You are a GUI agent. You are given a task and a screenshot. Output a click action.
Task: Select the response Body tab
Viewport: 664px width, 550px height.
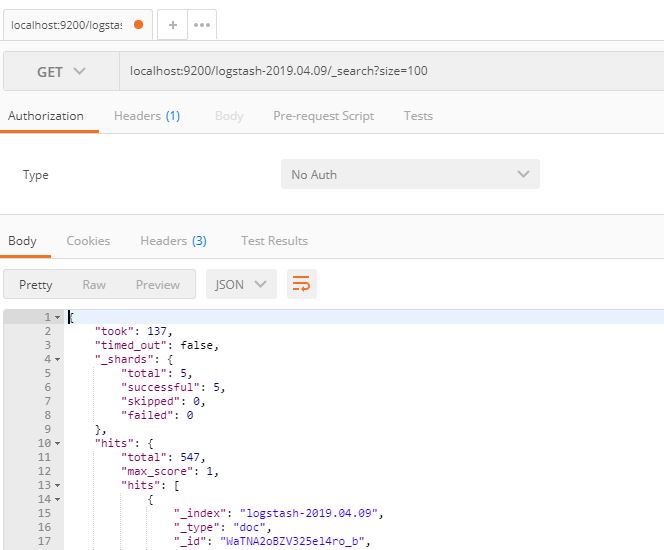pyautogui.click(x=22, y=241)
